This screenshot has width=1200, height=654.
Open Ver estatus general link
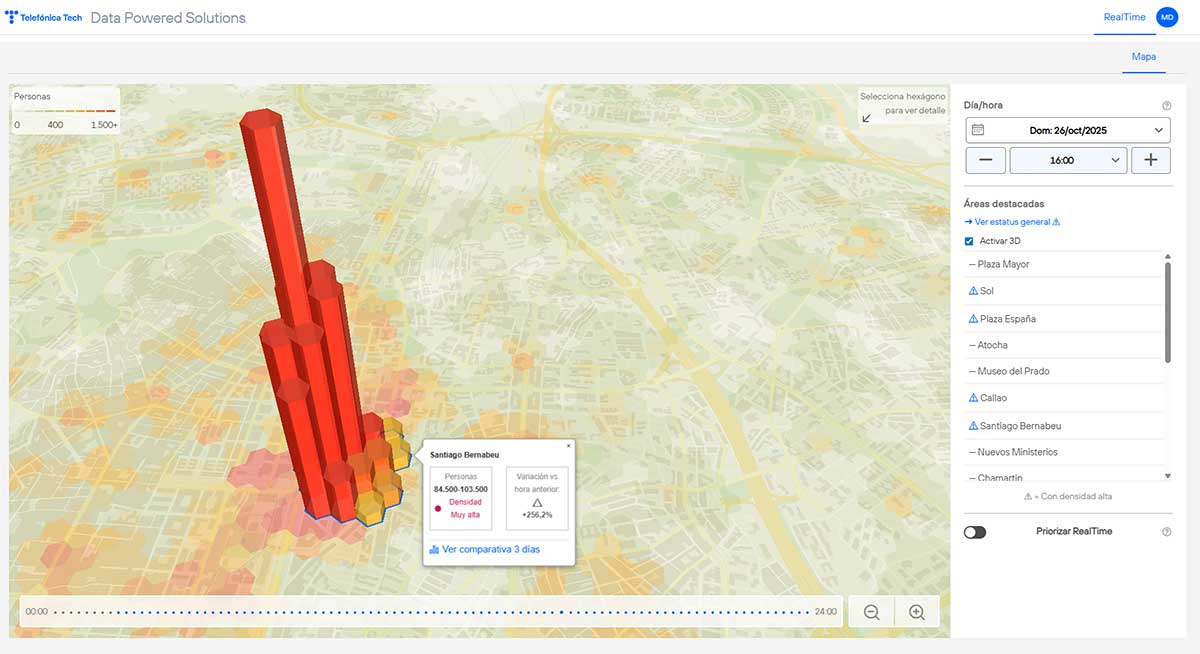tap(1011, 222)
